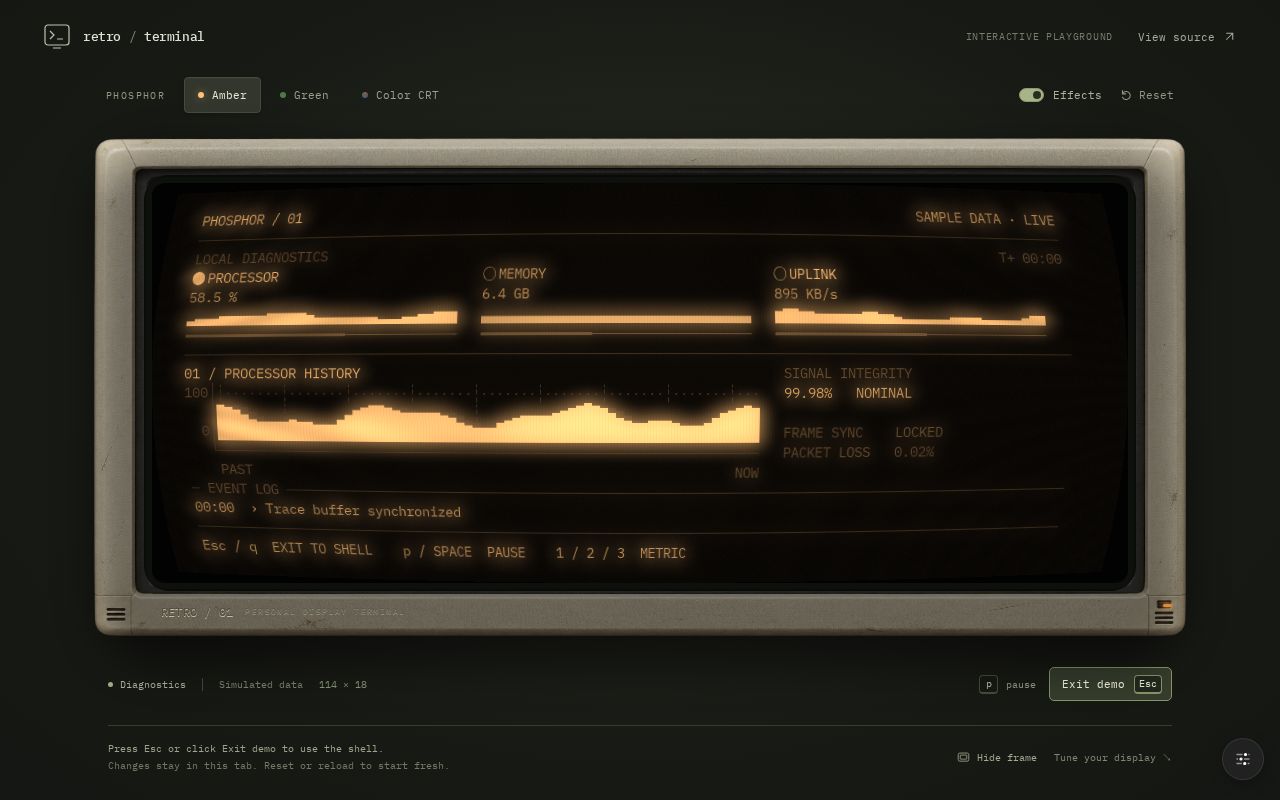Click EXIT TO SHELL in terminal footer

click(322, 549)
